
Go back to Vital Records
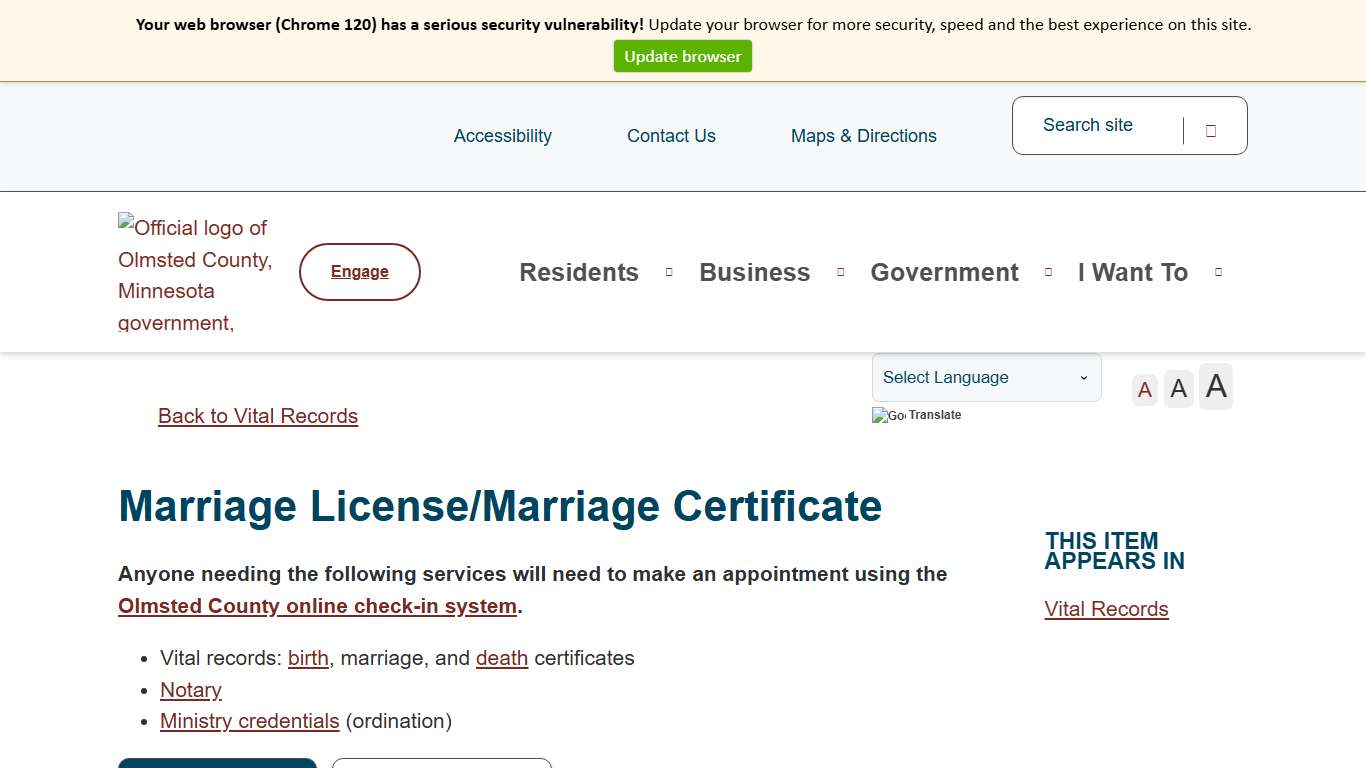coord(257,416)
